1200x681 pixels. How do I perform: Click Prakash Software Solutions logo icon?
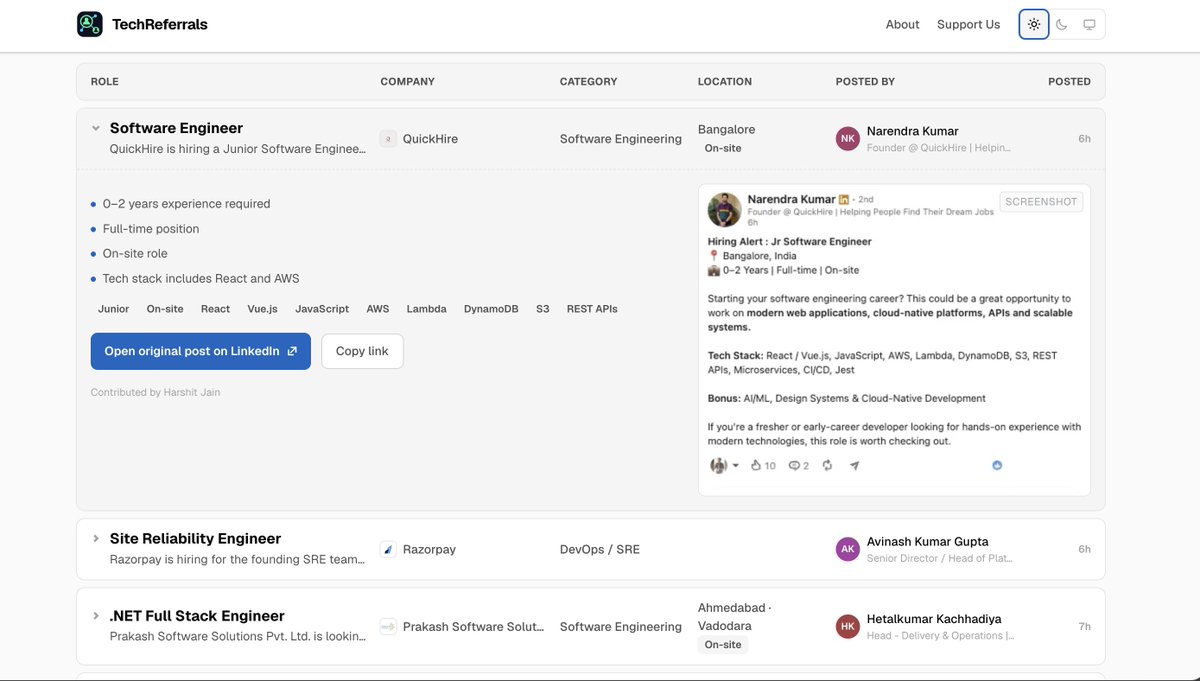tap(388, 627)
